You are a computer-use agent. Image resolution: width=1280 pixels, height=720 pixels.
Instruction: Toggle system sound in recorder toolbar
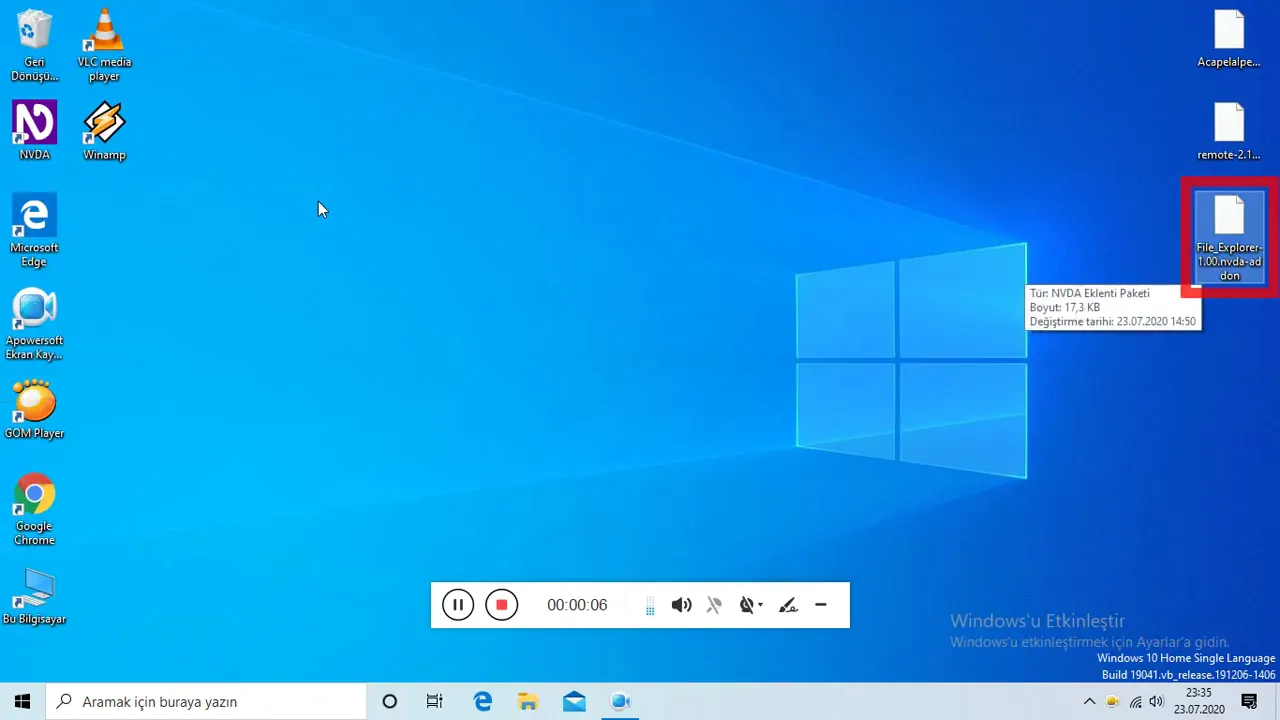[x=681, y=605]
